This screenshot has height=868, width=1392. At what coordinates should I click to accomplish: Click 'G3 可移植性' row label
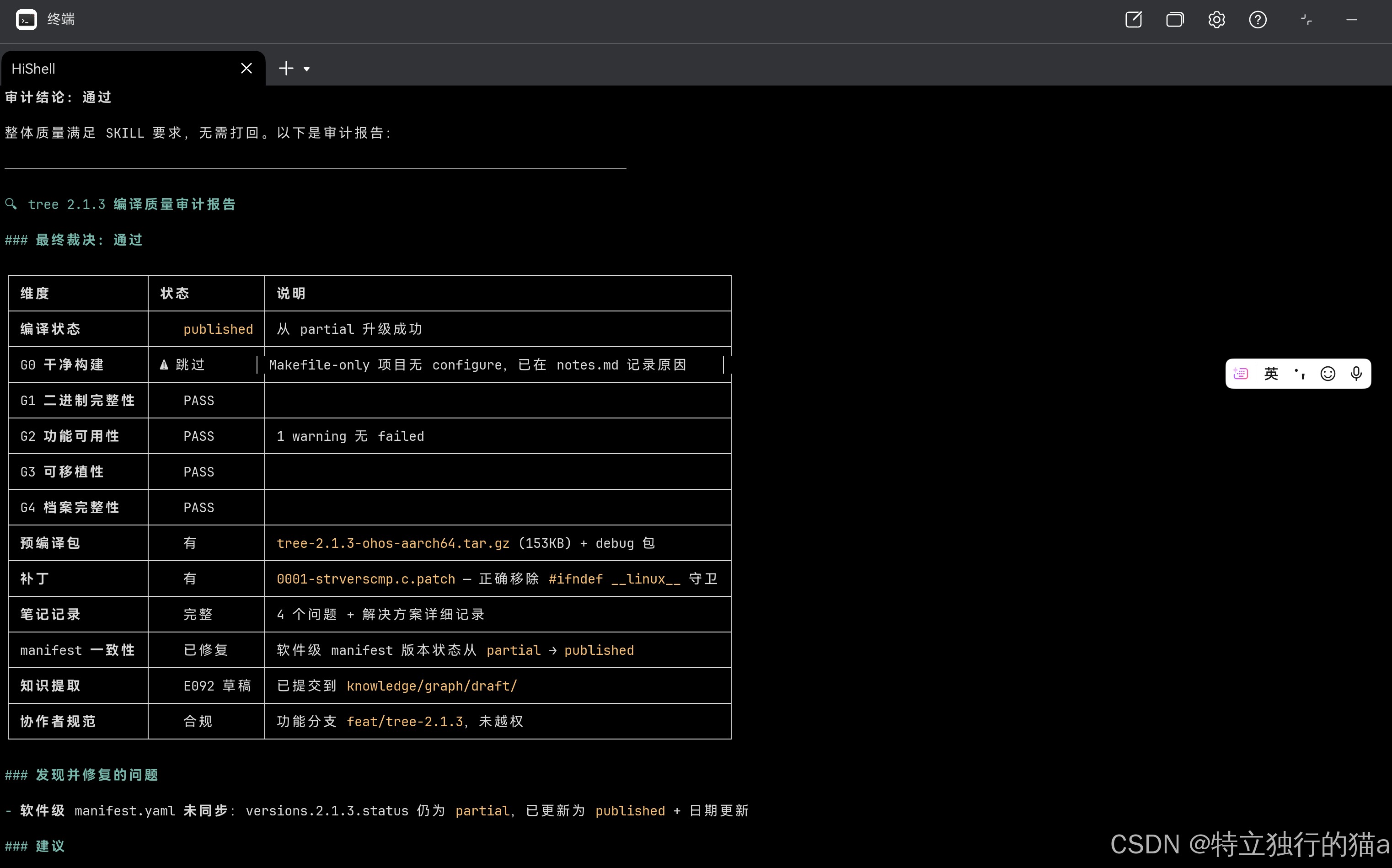point(62,472)
